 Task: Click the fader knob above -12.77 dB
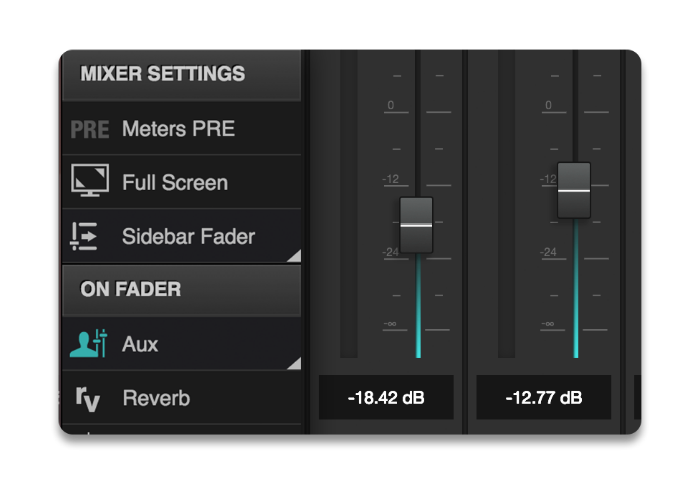[574, 189]
